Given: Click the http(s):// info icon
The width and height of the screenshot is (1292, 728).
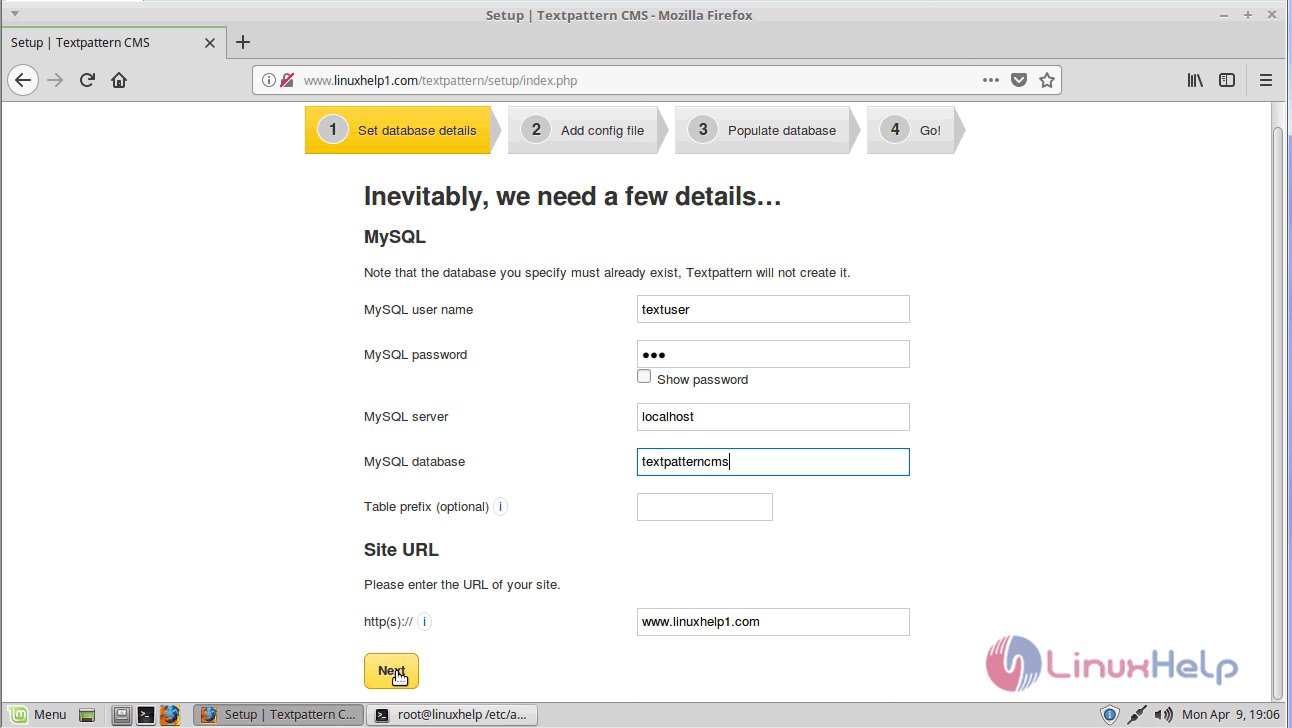Looking at the screenshot, I should (424, 622).
